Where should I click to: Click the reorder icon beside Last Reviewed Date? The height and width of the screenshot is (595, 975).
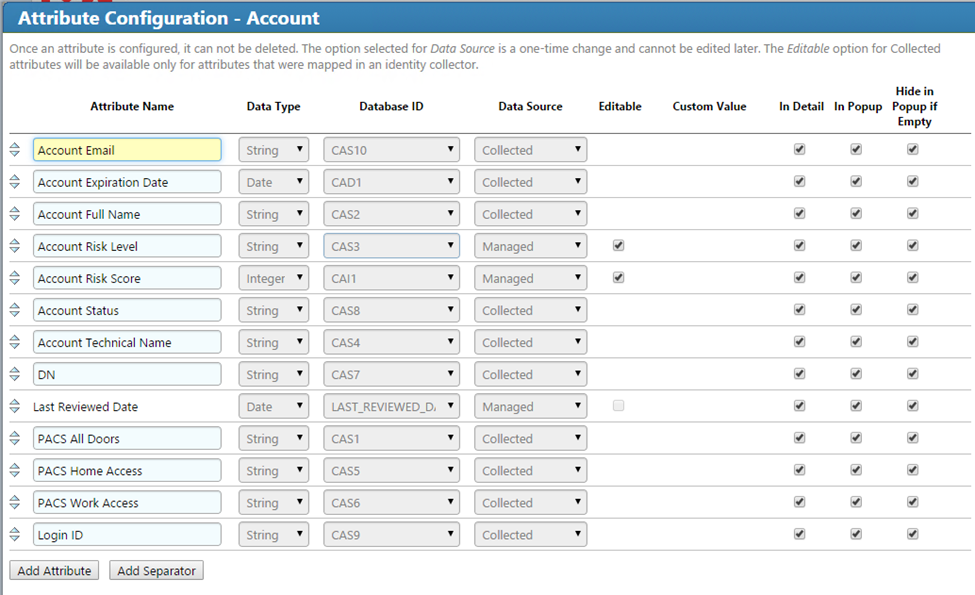tap(15, 405)
